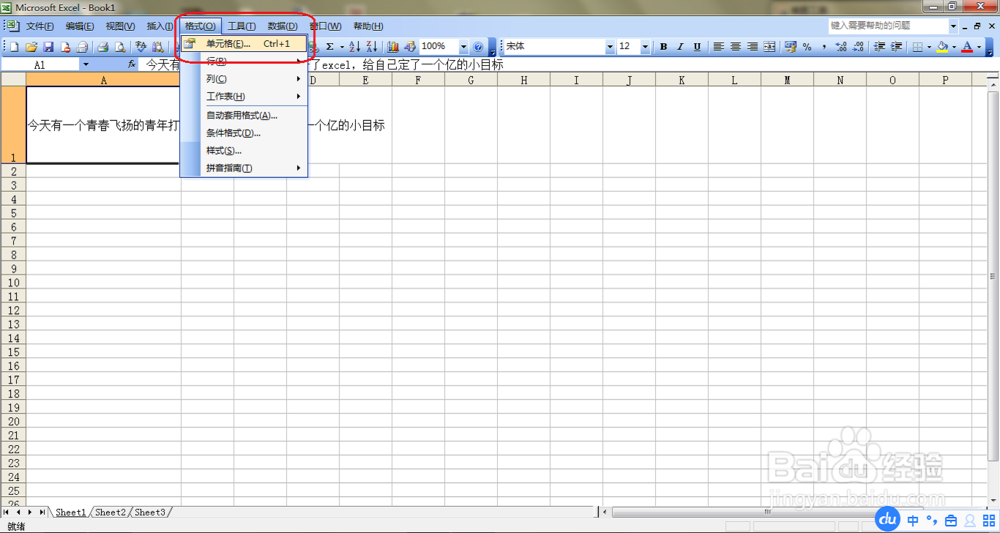This screenshot has width=1000, height=533.
Task: Select the row 10 header
Action: click(13, 282)
